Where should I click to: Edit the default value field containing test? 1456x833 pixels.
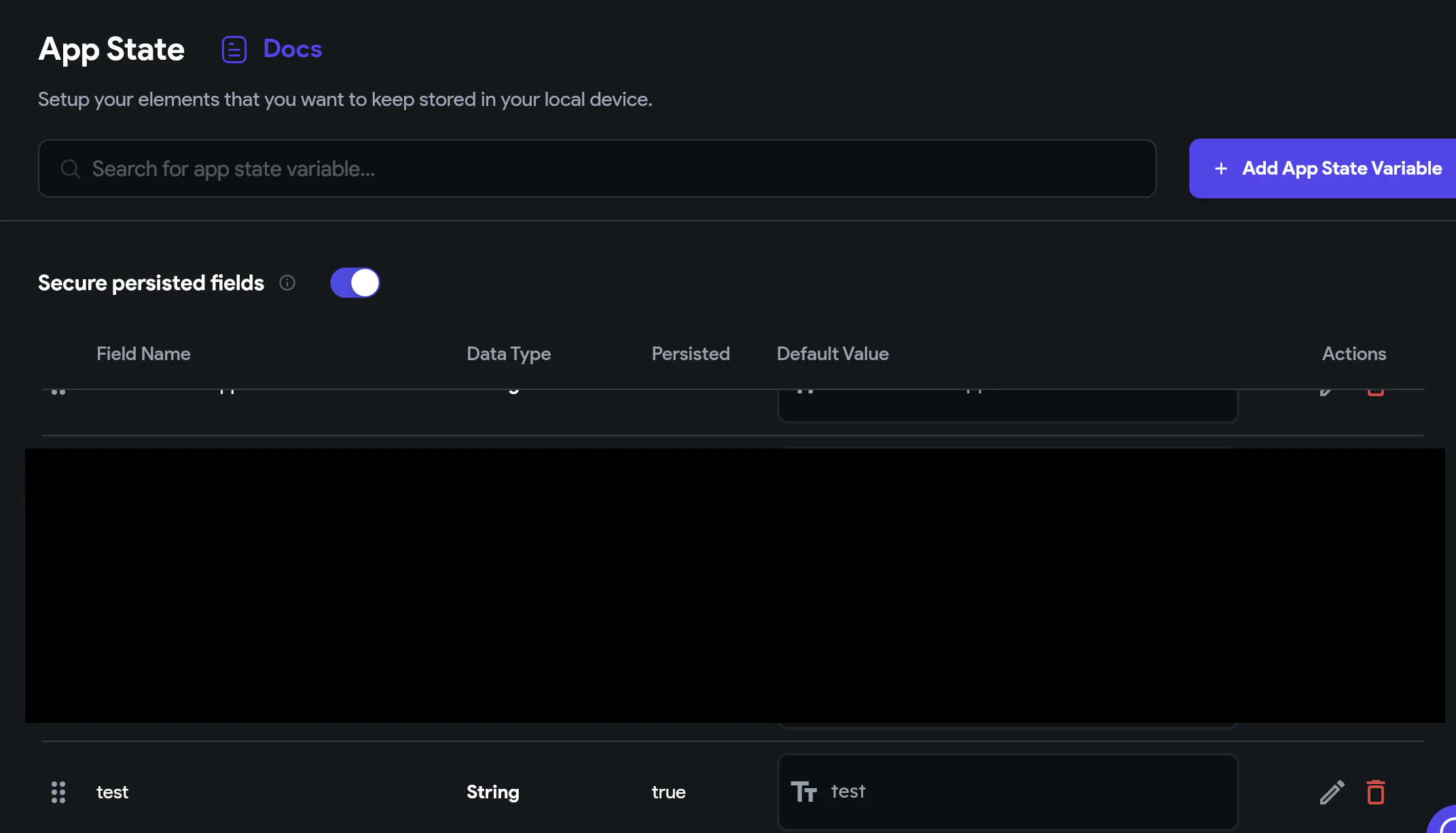1008,792
